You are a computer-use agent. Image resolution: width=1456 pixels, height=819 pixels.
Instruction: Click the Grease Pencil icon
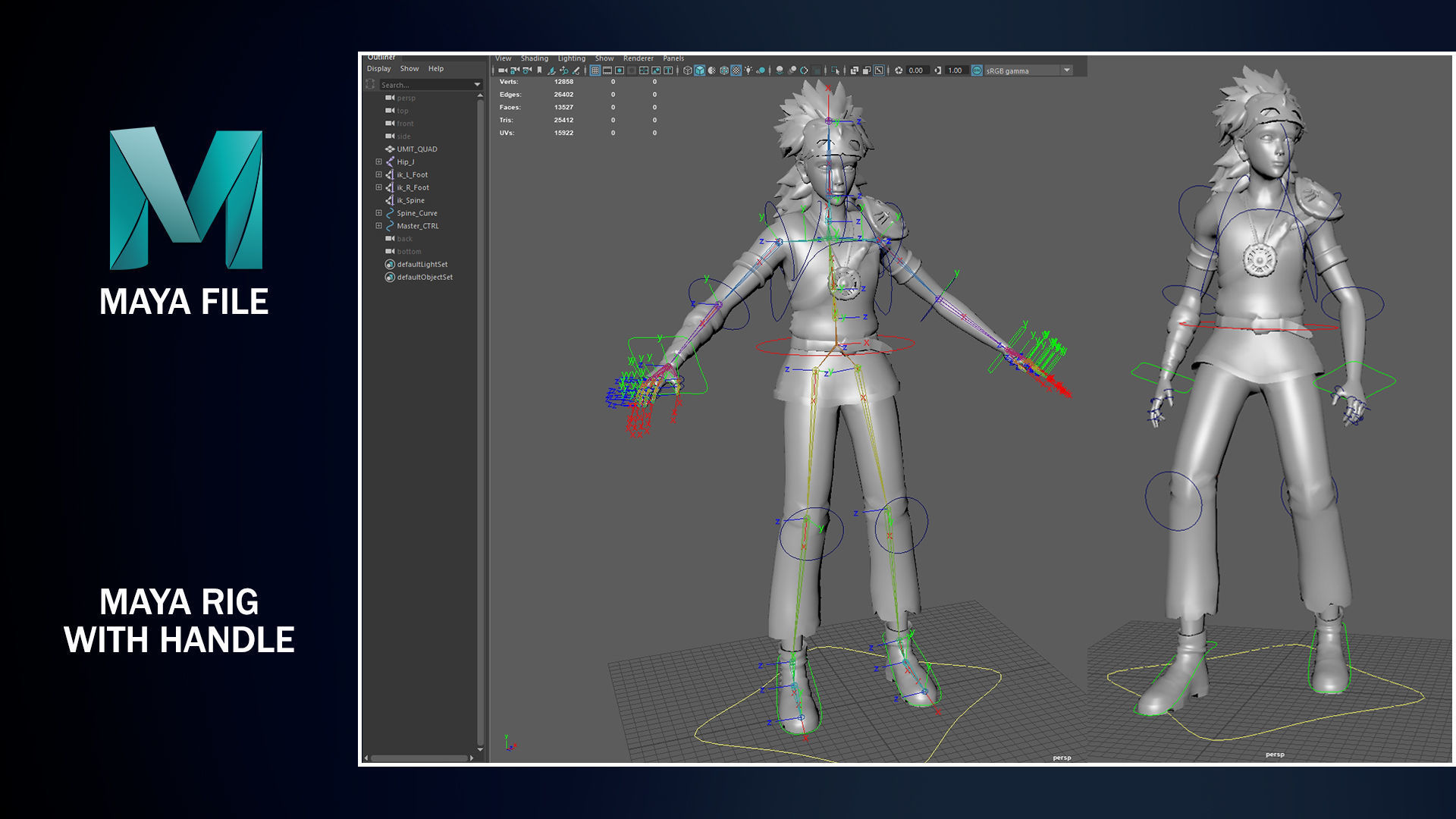click(x=576, y=70)
